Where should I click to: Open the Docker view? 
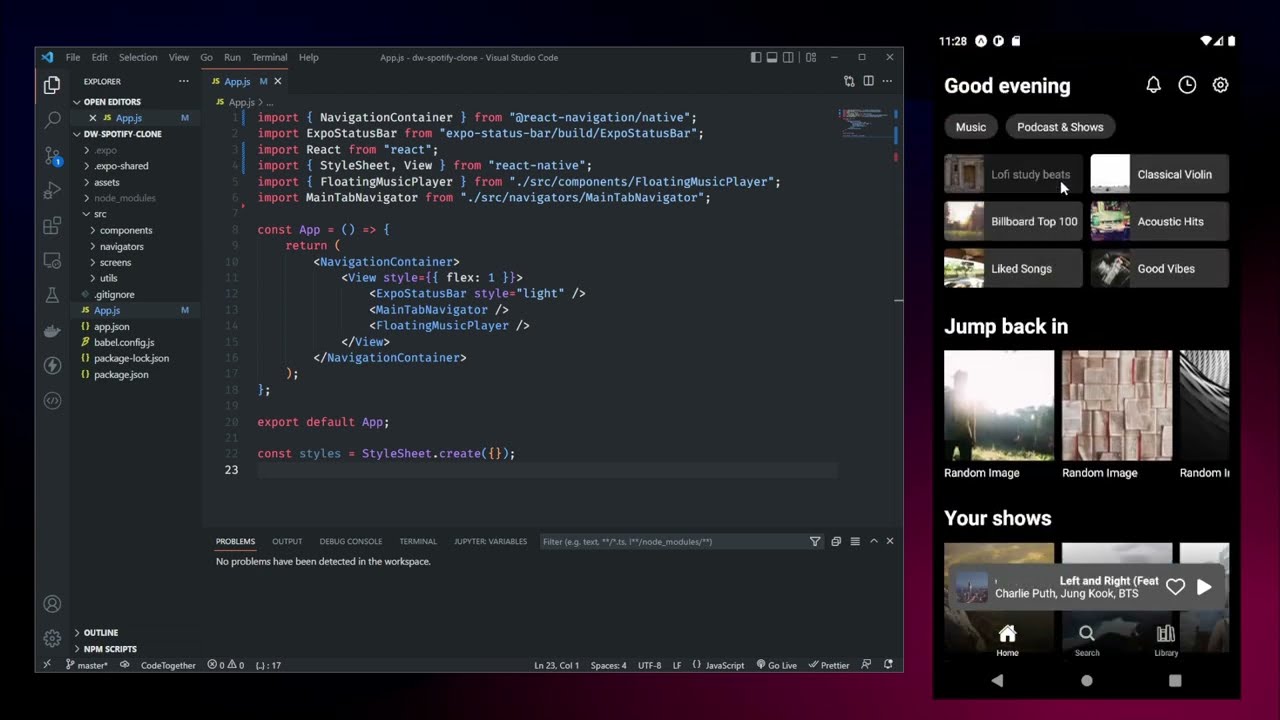[x=52, y=331]
